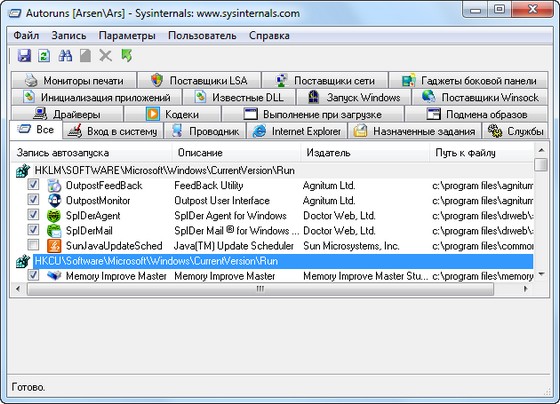Click the vertical scrollbar down arrow
Viewport: 560px width, 404px height.
pyautogui.click(x=541, y=274)
